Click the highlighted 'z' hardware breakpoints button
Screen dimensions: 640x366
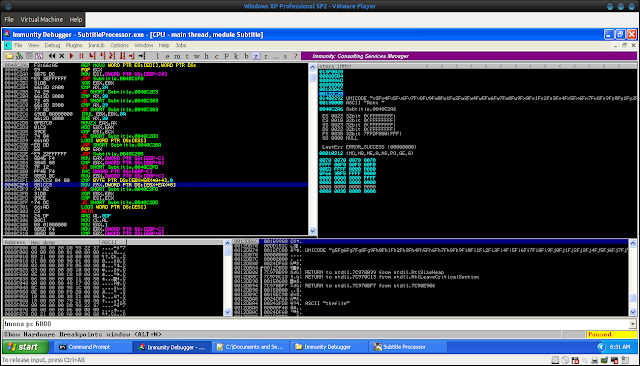click(x=256, y=56)
